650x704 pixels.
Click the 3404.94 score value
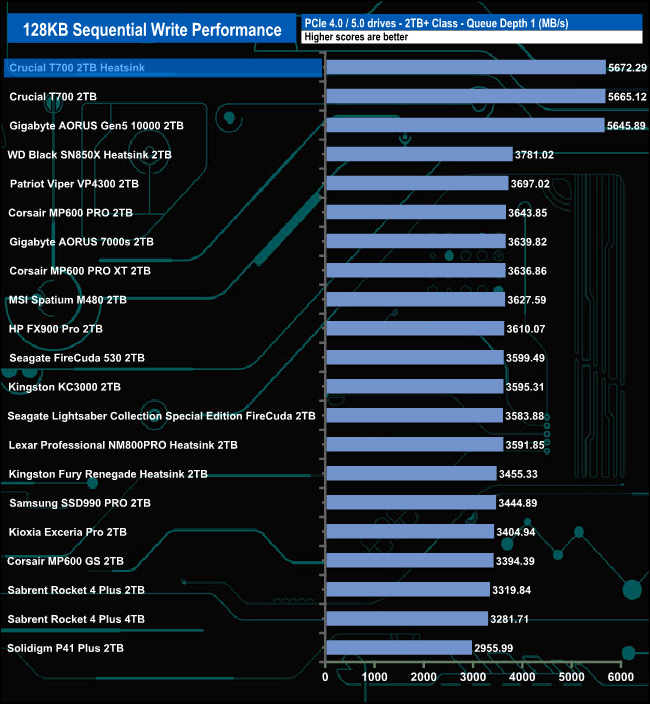(516, 532)
